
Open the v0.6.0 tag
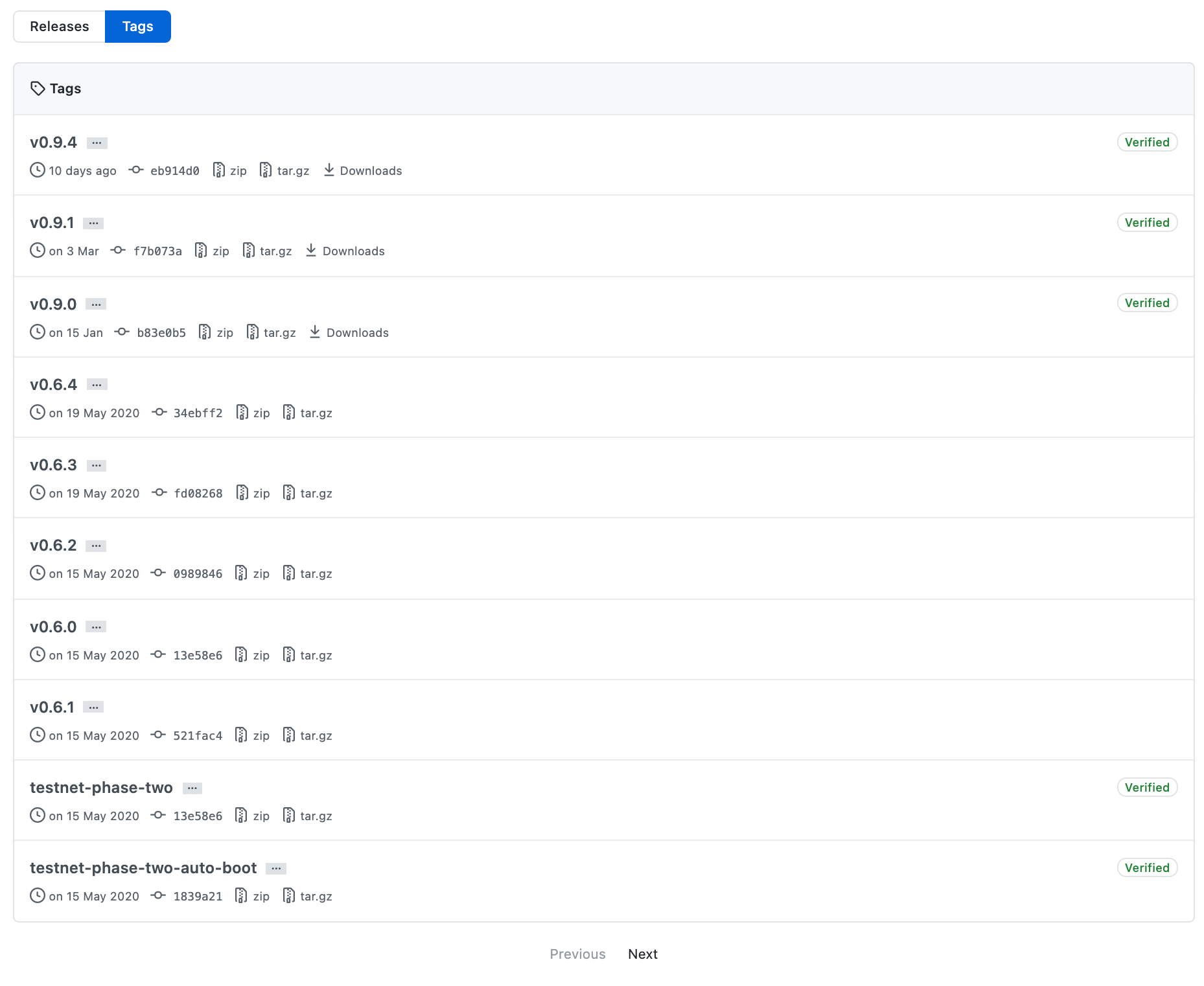pyautogui.click(x=53, y=627)
